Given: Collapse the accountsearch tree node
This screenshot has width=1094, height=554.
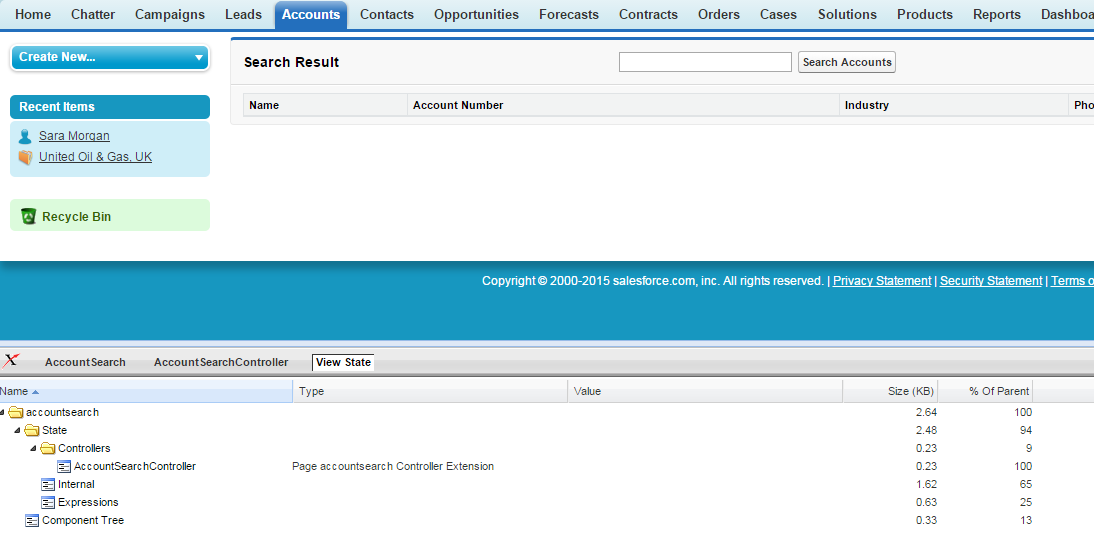Looking at the screenshot, I should pos(3,413).
